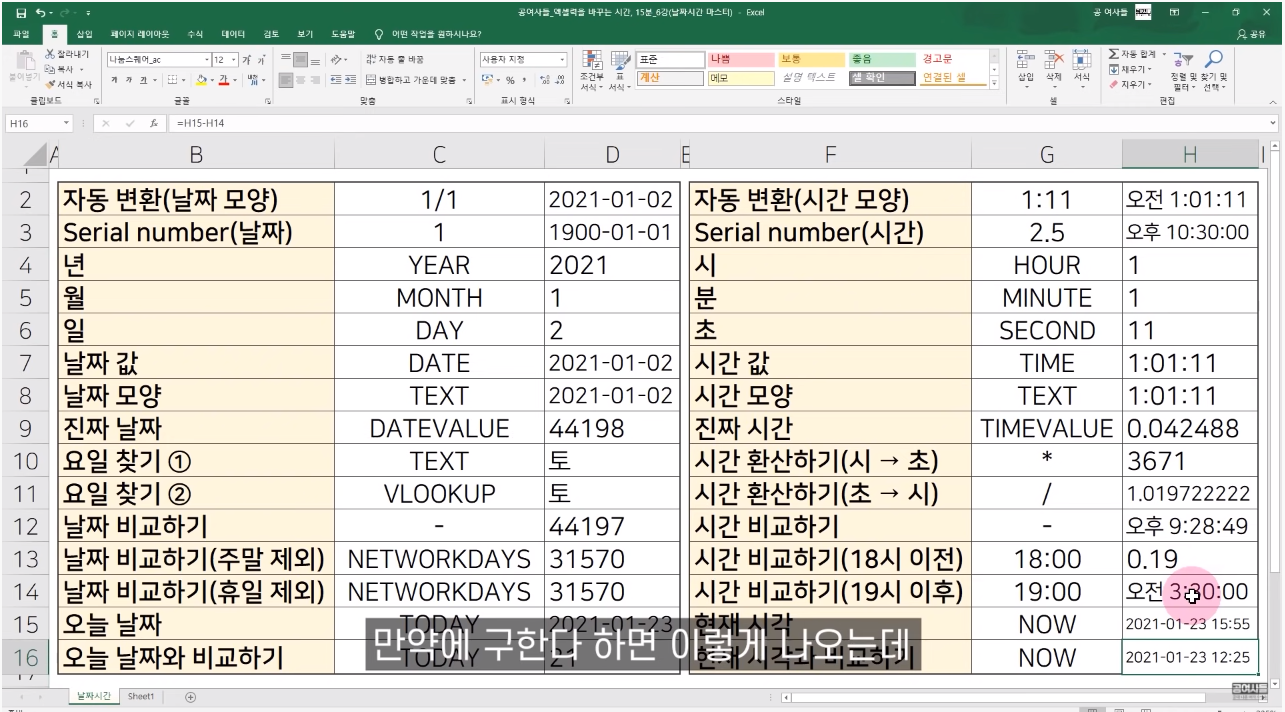Increase decimal places
The width and height of the screenshot is (1285, 712).
click(543, 80)
